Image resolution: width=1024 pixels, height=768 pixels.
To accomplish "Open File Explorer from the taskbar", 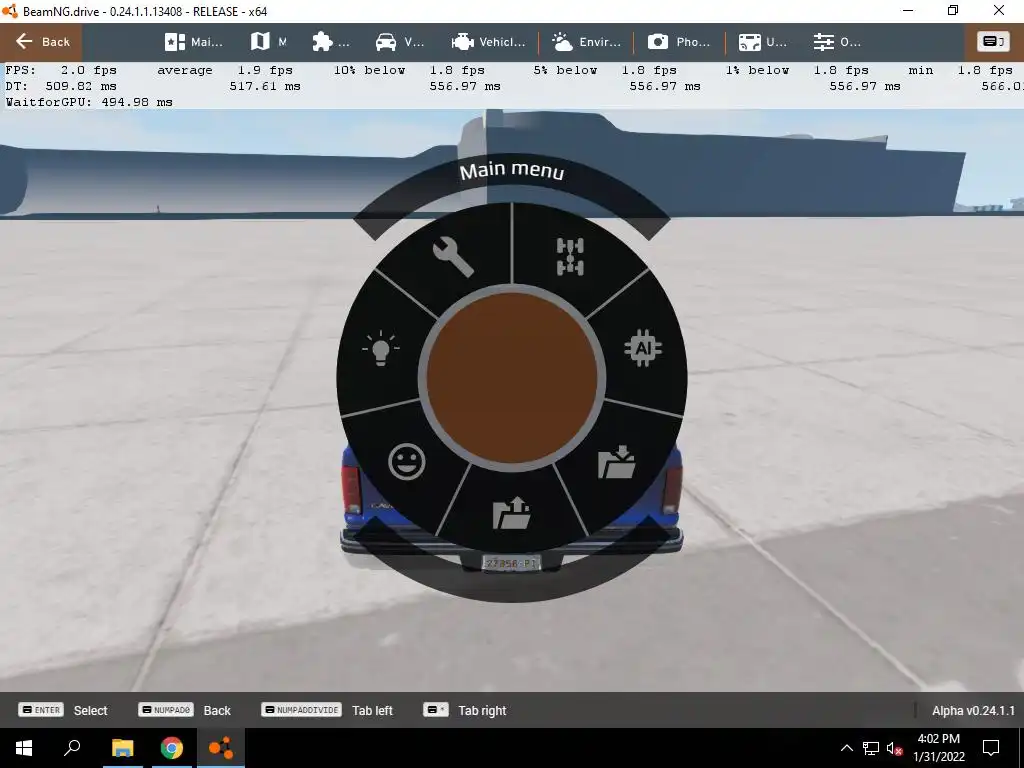I will pos(122,748).
